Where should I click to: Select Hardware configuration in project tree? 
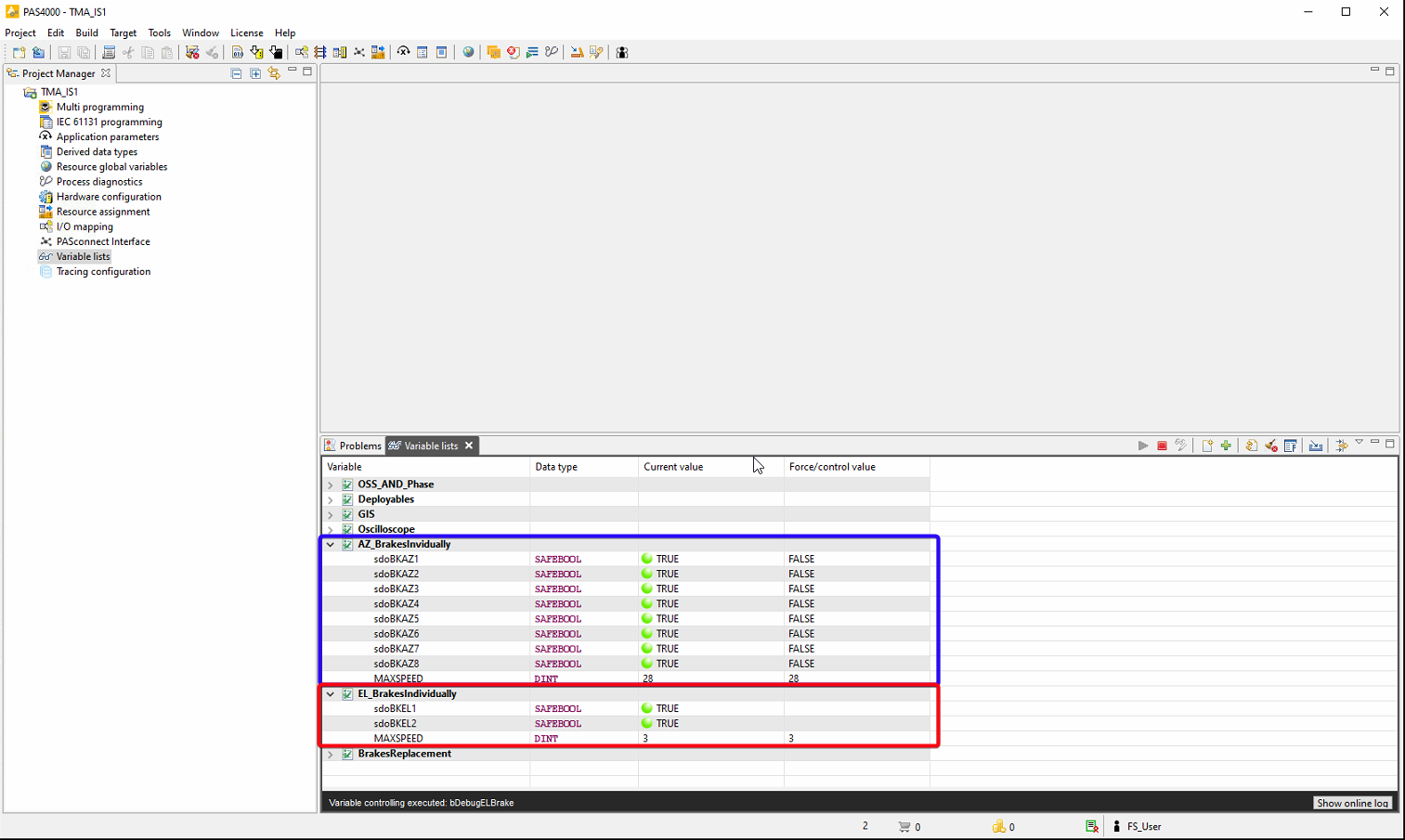[109, 197]
